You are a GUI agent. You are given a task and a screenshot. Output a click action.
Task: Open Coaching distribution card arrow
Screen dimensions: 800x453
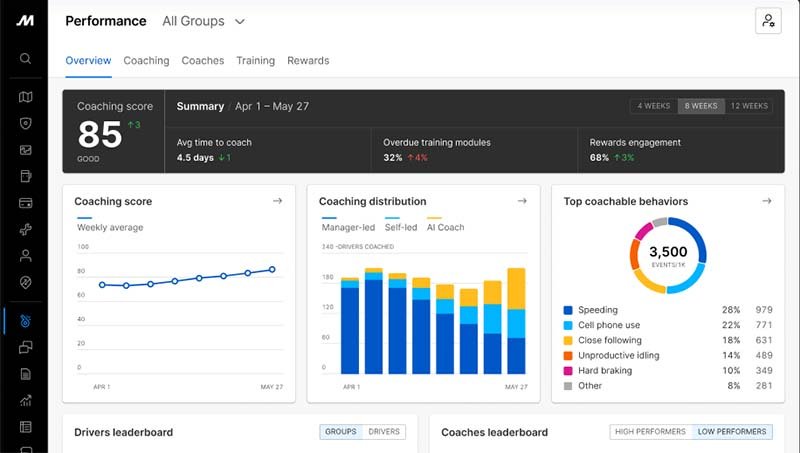point(521,201)
